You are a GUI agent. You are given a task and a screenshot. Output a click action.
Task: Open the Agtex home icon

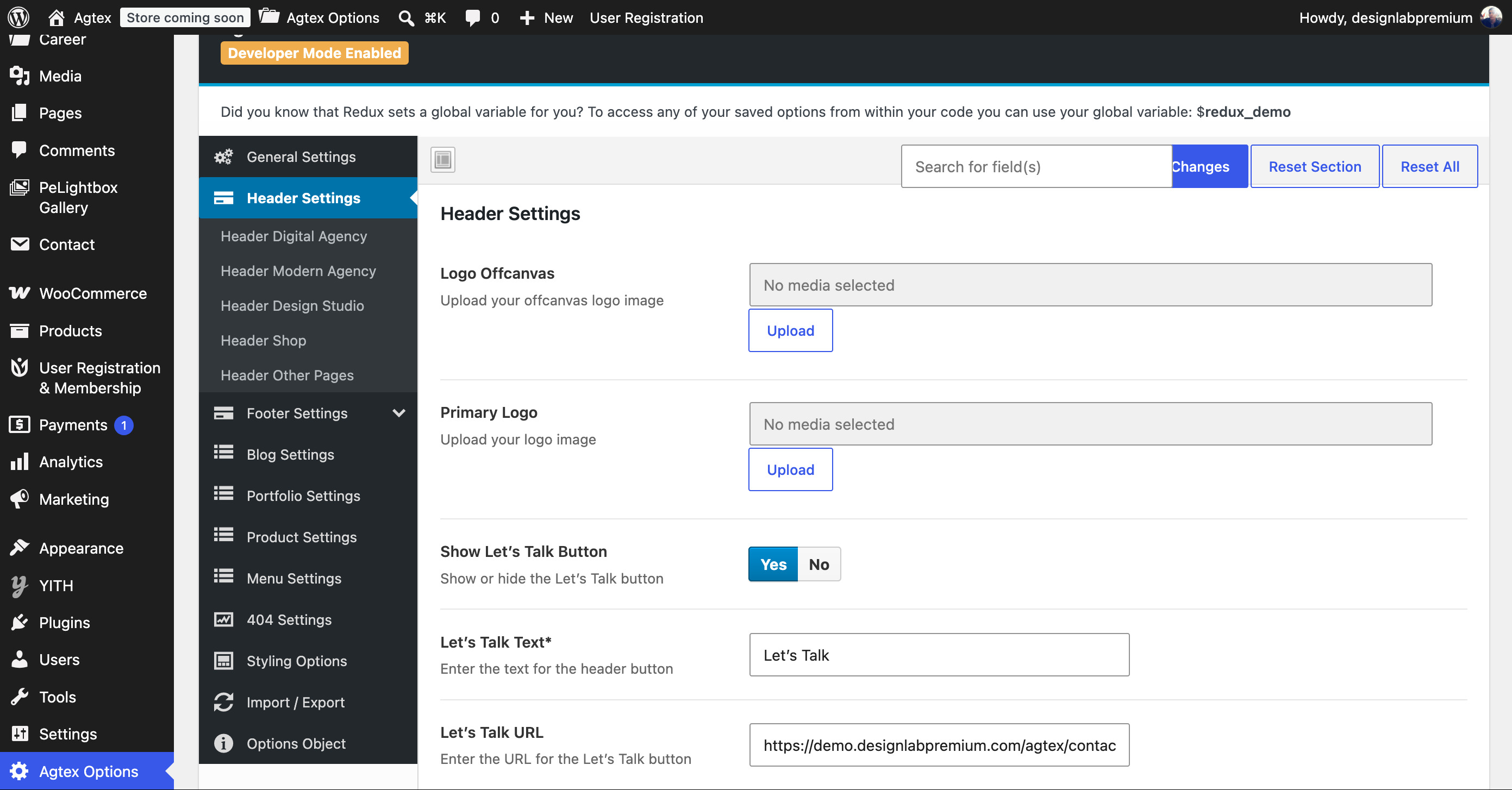57,17
